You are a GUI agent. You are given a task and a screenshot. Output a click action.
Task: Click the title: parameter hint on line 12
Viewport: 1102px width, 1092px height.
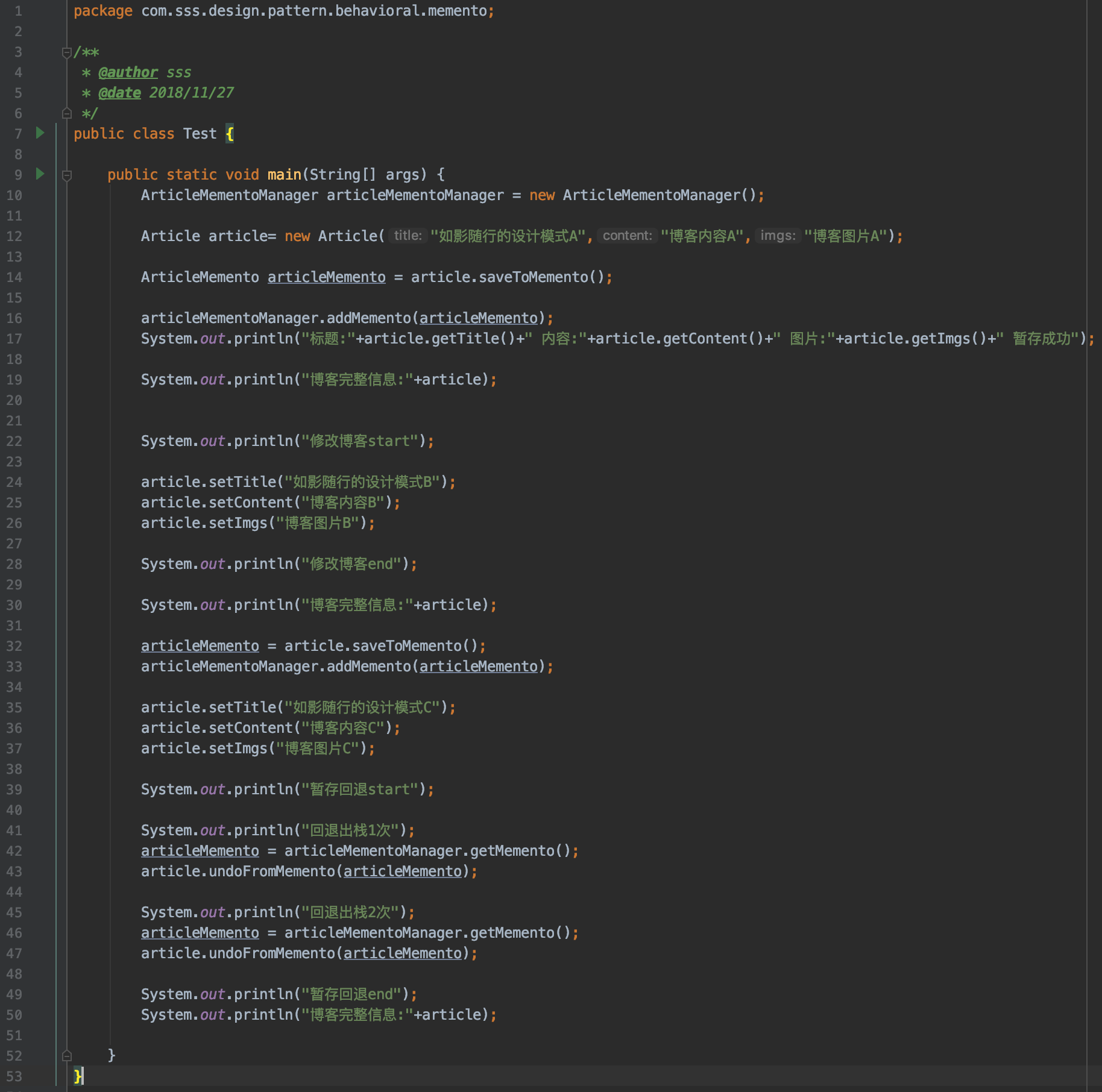point(408,236)
